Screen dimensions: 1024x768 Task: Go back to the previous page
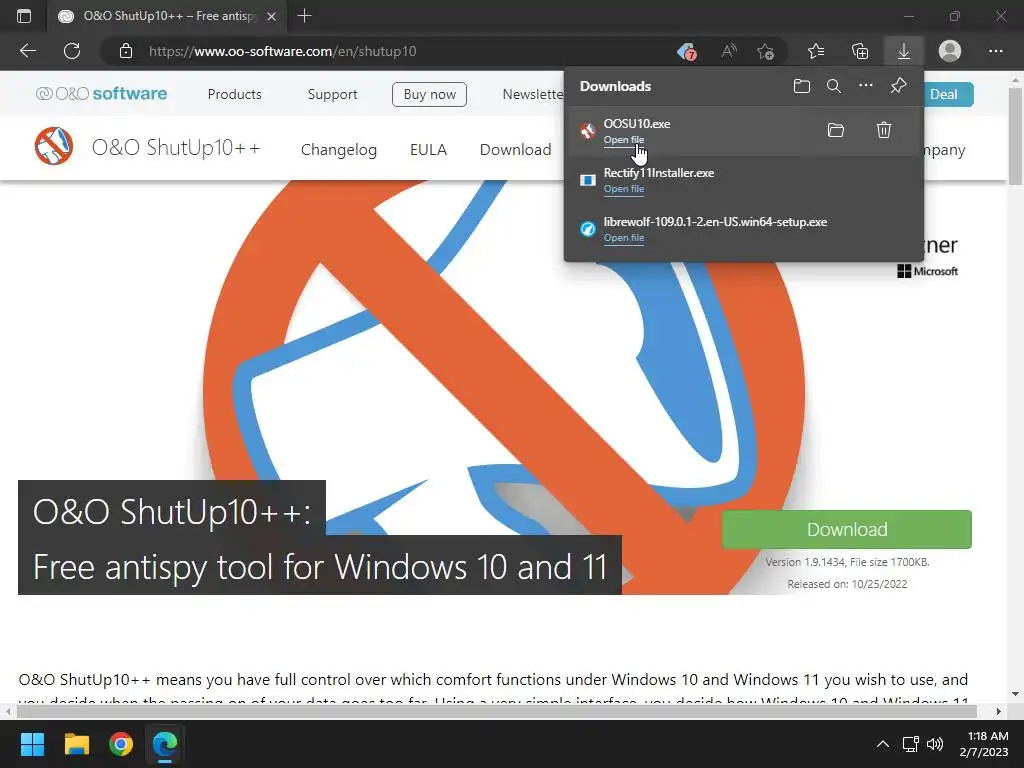pos(27,51)
